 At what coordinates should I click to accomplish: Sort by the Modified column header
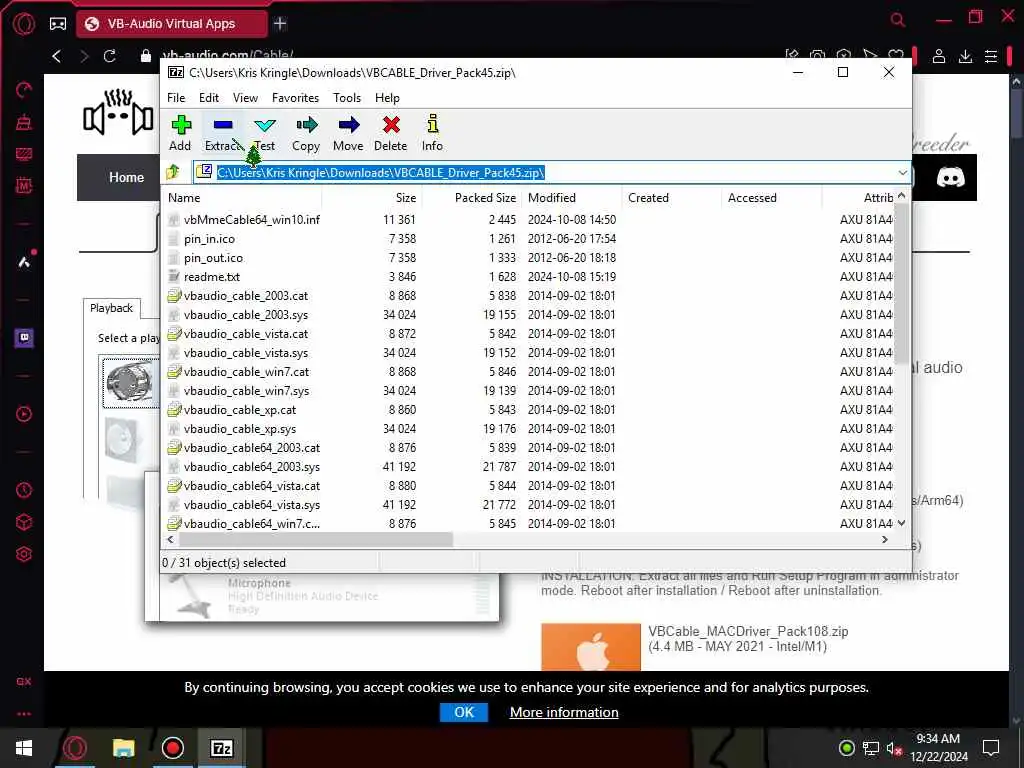point(572,198)
